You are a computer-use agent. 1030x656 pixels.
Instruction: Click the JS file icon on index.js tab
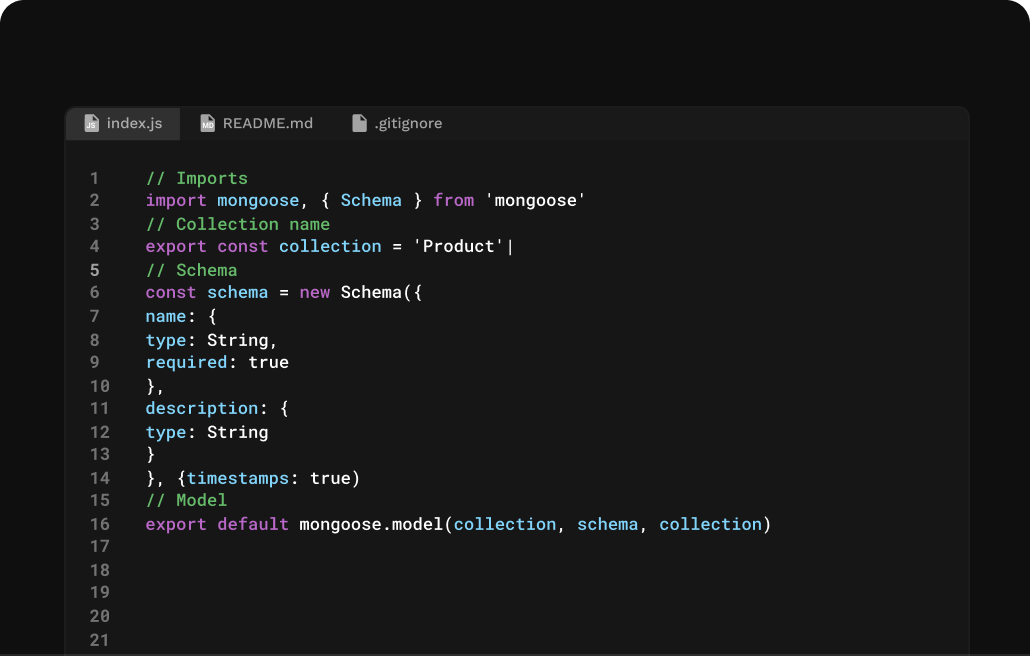91,123
